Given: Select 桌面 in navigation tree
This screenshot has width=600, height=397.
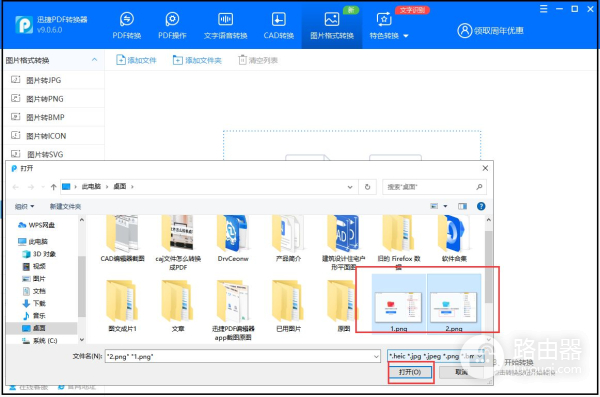Looking at the screenshot, I should [34, 328].
